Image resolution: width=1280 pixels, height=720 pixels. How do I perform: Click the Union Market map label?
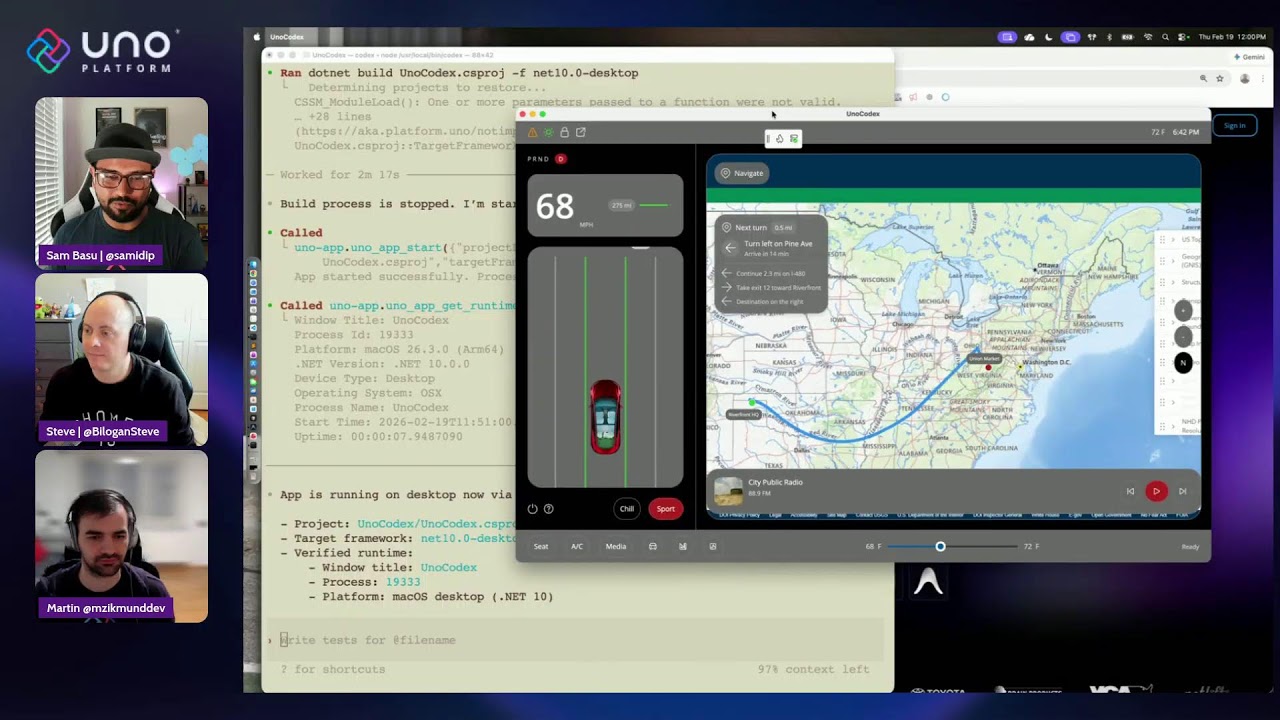tap(984, 358)
